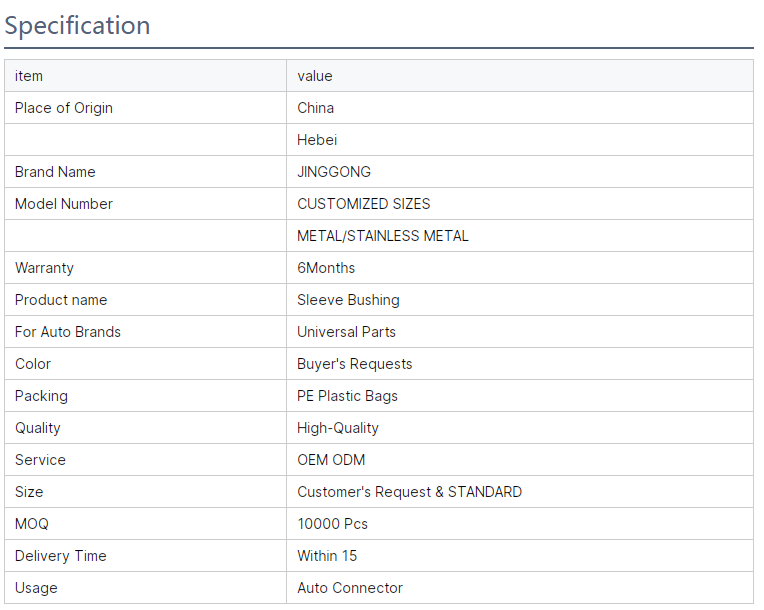This screenshot has width=764, height=610.
Task: Click the China value cell
Action: pos(316,108)
